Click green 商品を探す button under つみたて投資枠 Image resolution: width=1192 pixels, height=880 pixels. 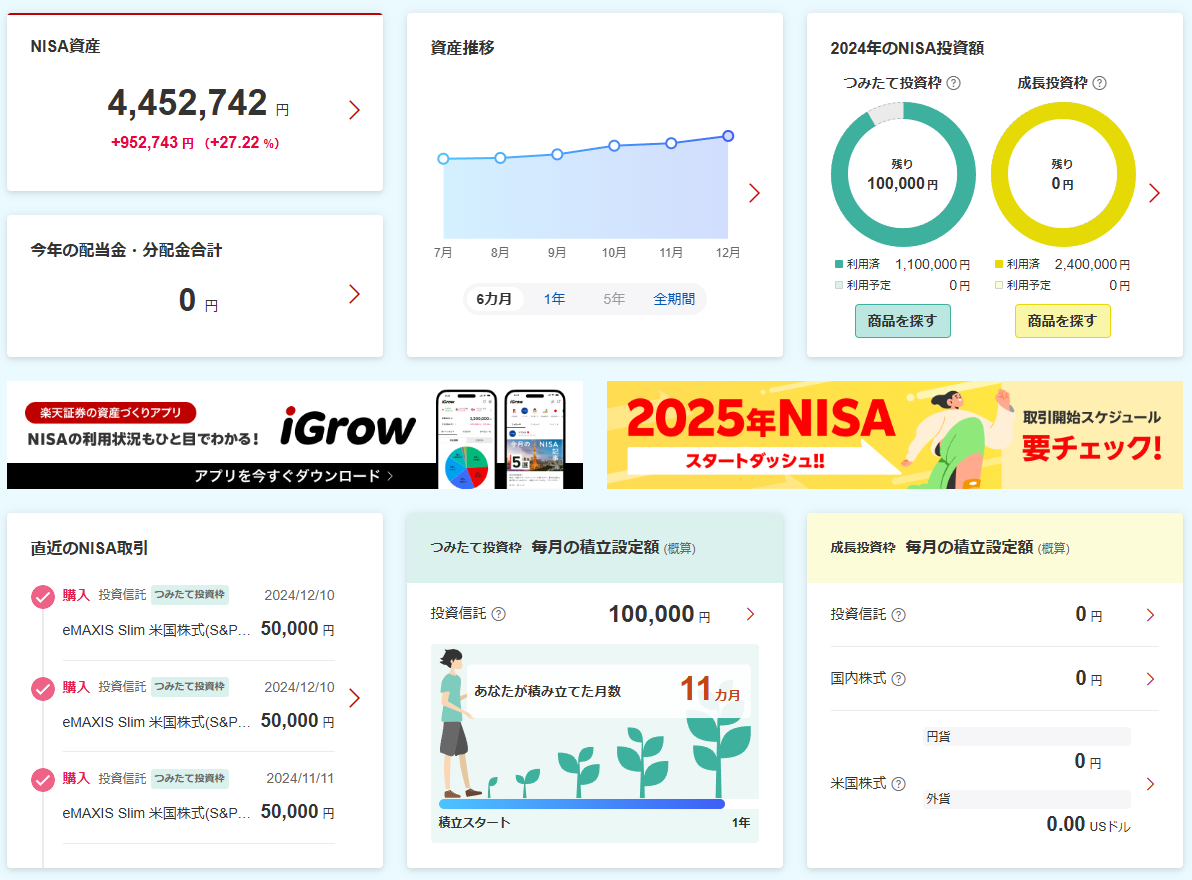point(902,321)
